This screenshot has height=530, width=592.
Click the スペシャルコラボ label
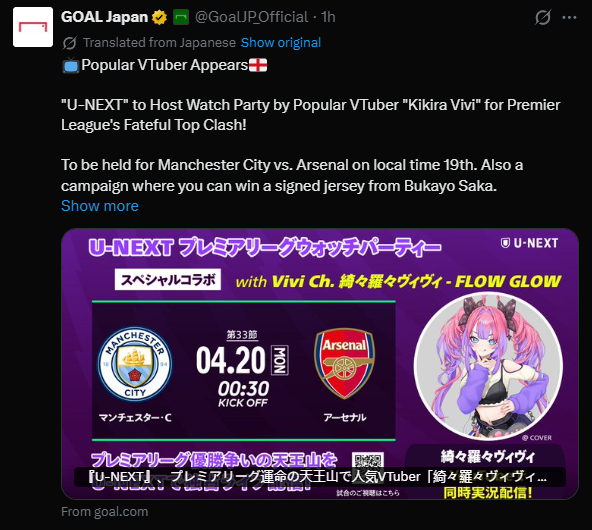coord(168,280)
